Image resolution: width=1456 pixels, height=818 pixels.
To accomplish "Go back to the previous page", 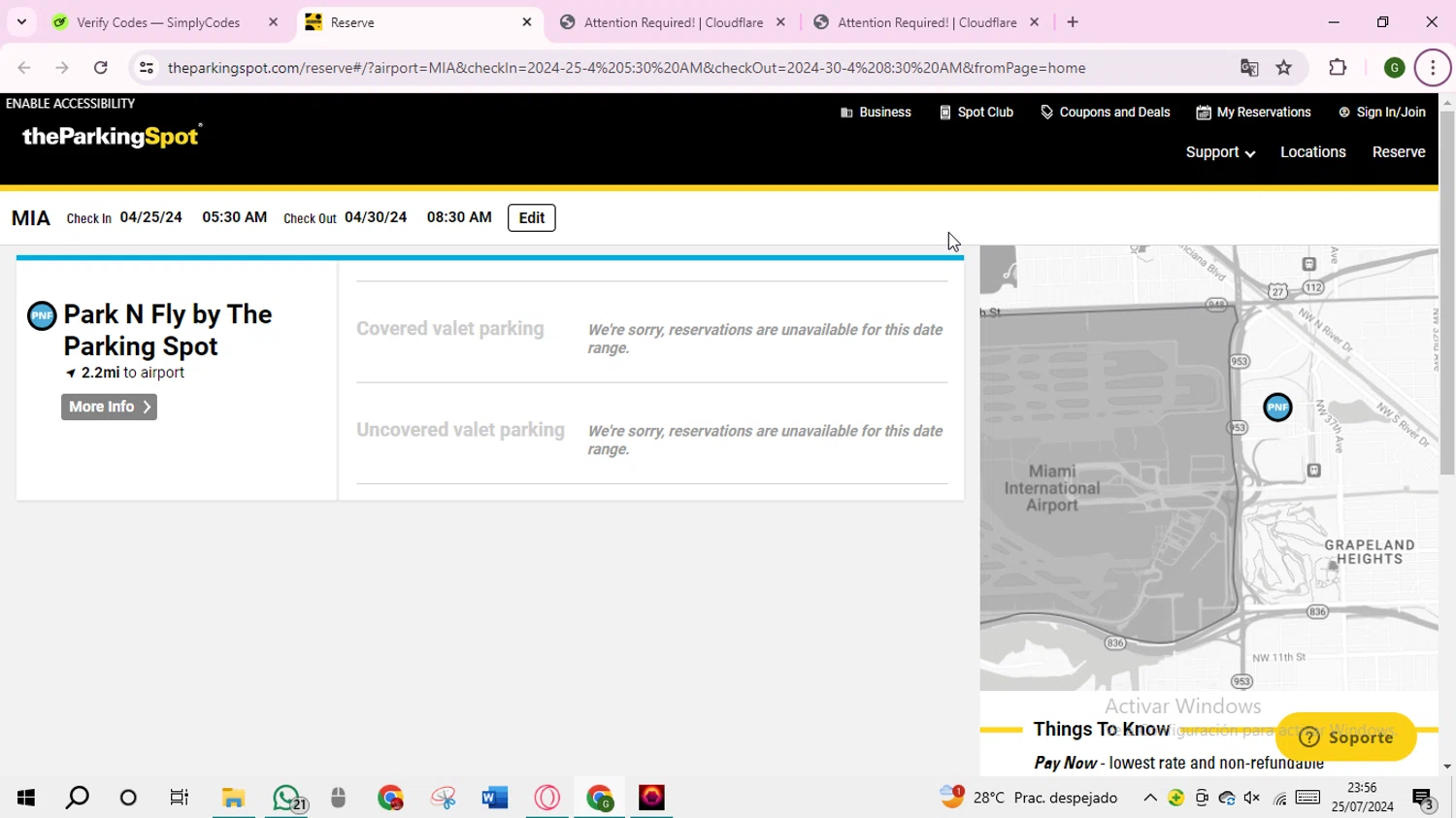I will [24, 68].
